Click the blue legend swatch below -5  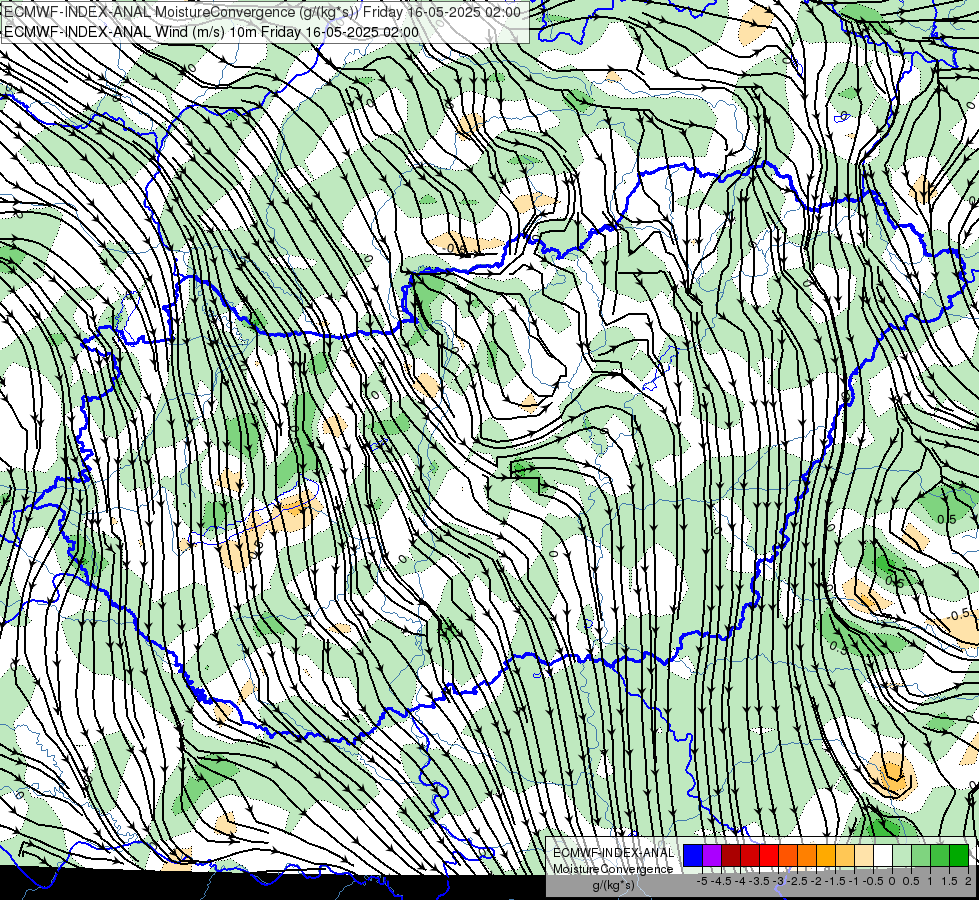(693, 856)
